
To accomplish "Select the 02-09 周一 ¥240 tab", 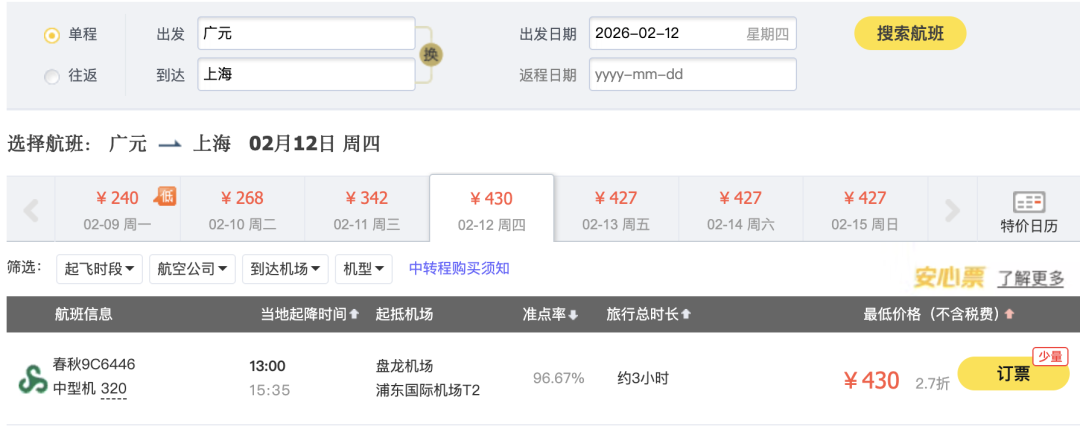I will tap(117, 210).
